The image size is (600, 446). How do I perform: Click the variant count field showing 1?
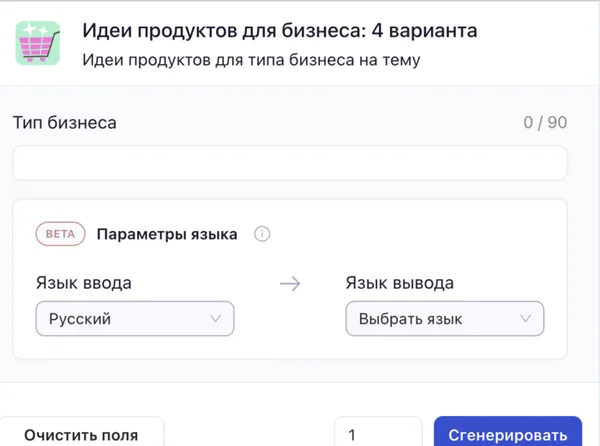coord(378,434)
